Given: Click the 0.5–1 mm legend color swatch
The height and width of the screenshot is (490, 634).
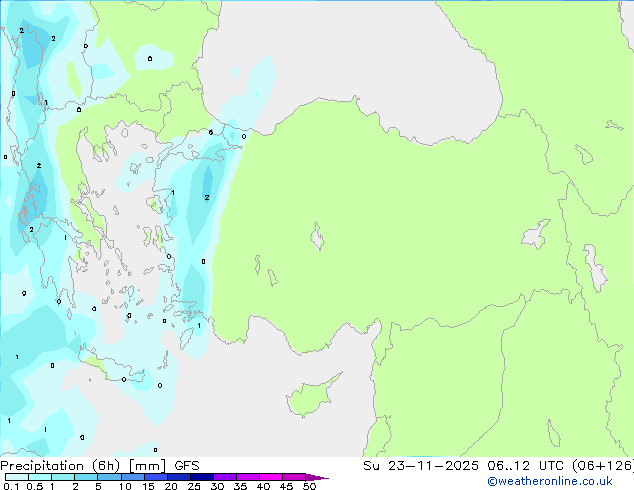Looking at the screenshot, I should click(40, 477).
